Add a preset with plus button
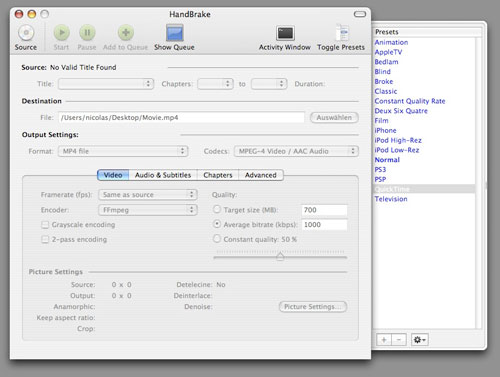Viewport: 500px width, 377px height. coord(384,340)
